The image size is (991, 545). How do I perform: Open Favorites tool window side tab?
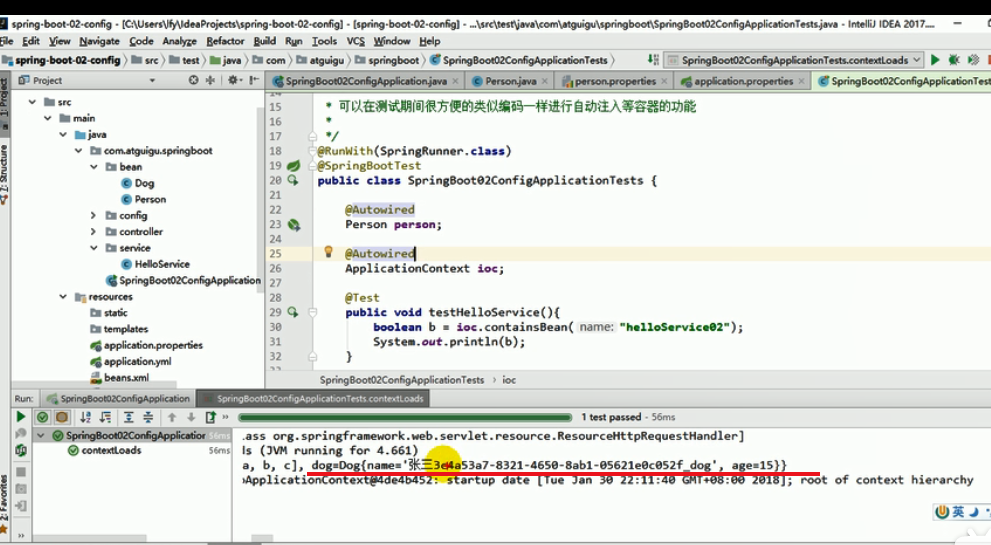tap(4, 503)
